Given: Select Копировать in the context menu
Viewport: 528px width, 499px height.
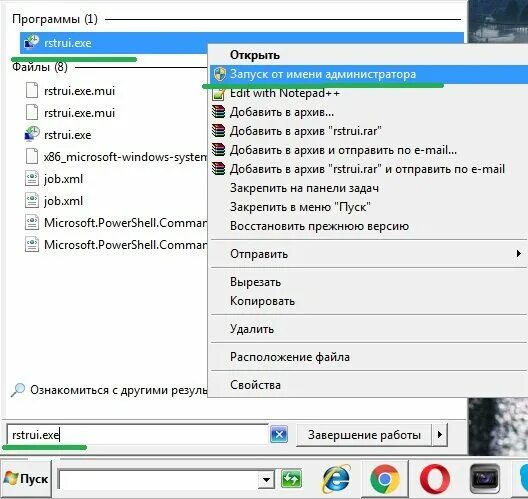Looking at the screenshot, I should pyautogui.click(x=368, y=301).
